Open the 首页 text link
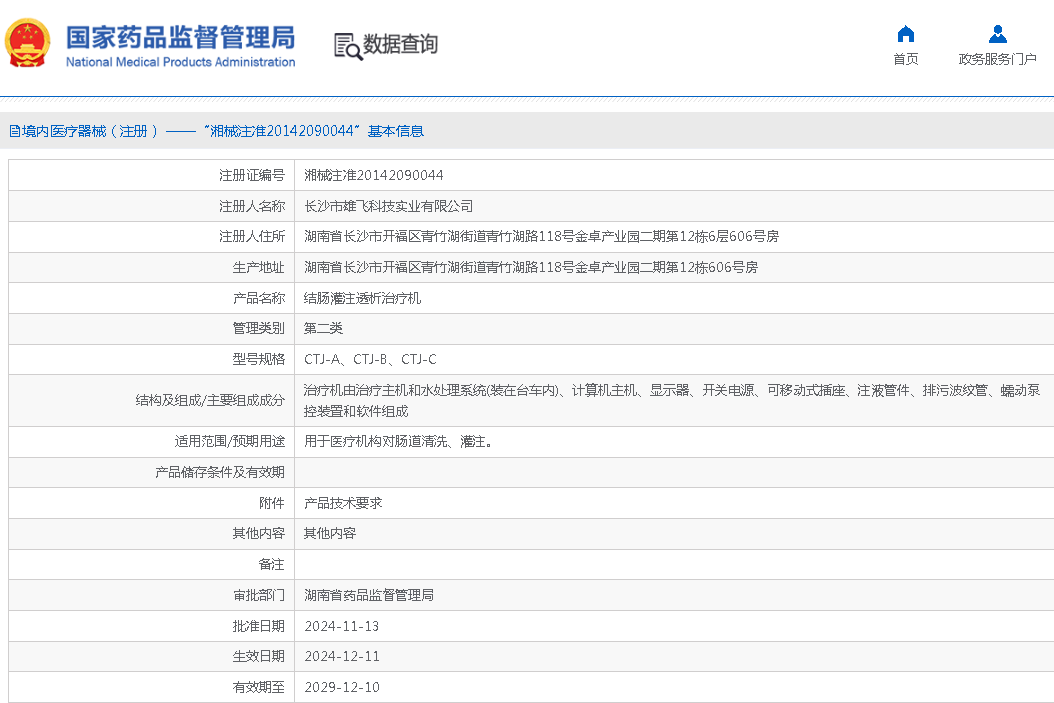 point(905,60)
